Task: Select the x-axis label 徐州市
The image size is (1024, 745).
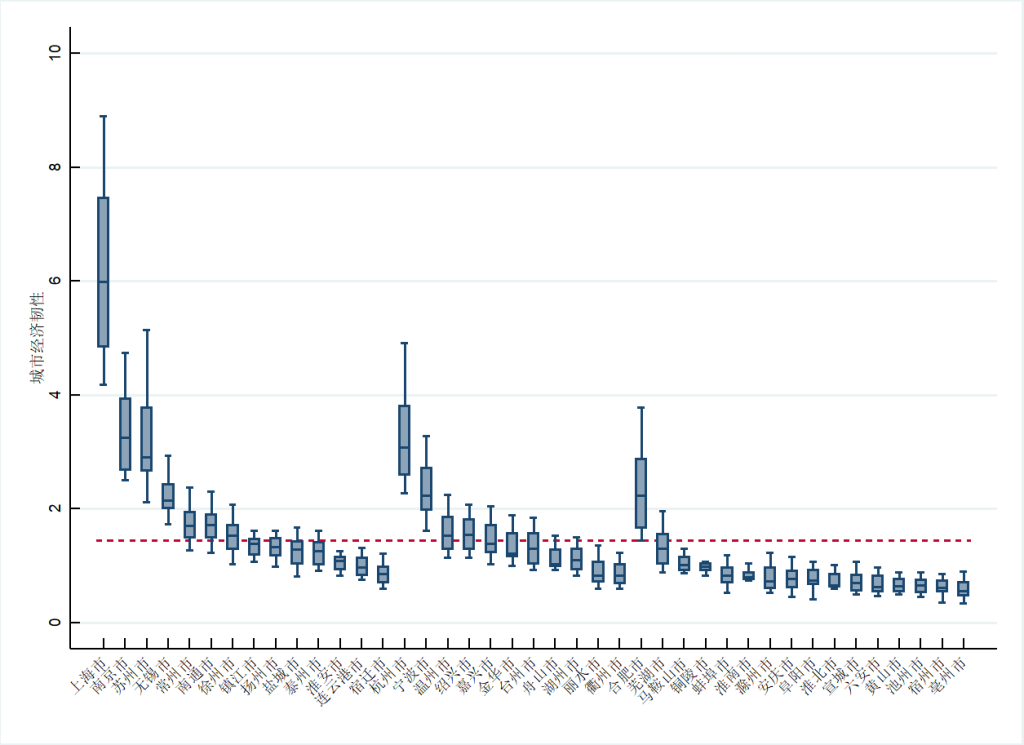Action: (x=217, y=676)
